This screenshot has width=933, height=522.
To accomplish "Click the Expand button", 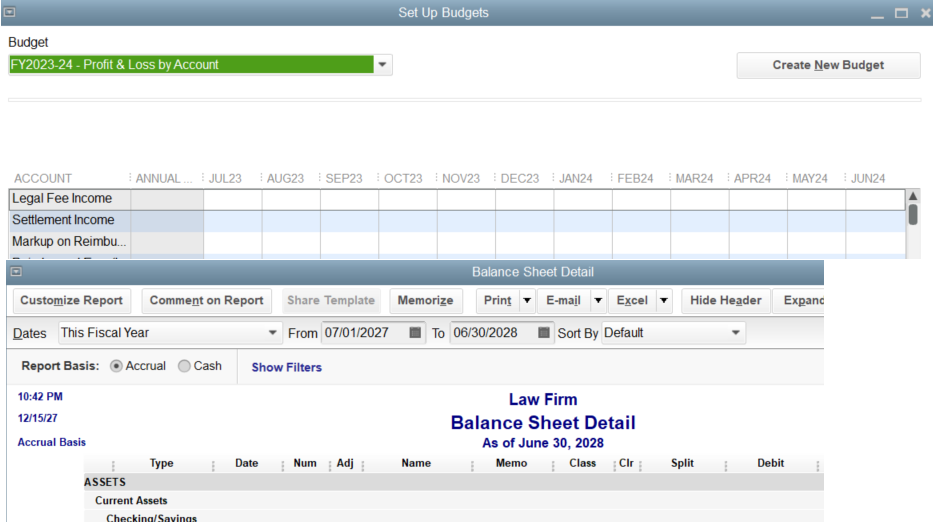I will tap(799, 301).
